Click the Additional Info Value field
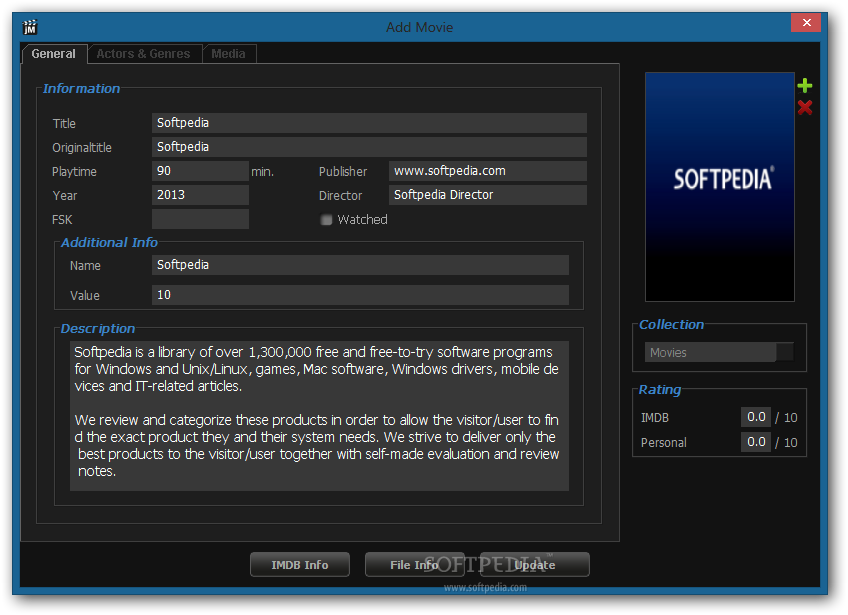The width and height of the screenshot is (848, 615). click(360, 295)
